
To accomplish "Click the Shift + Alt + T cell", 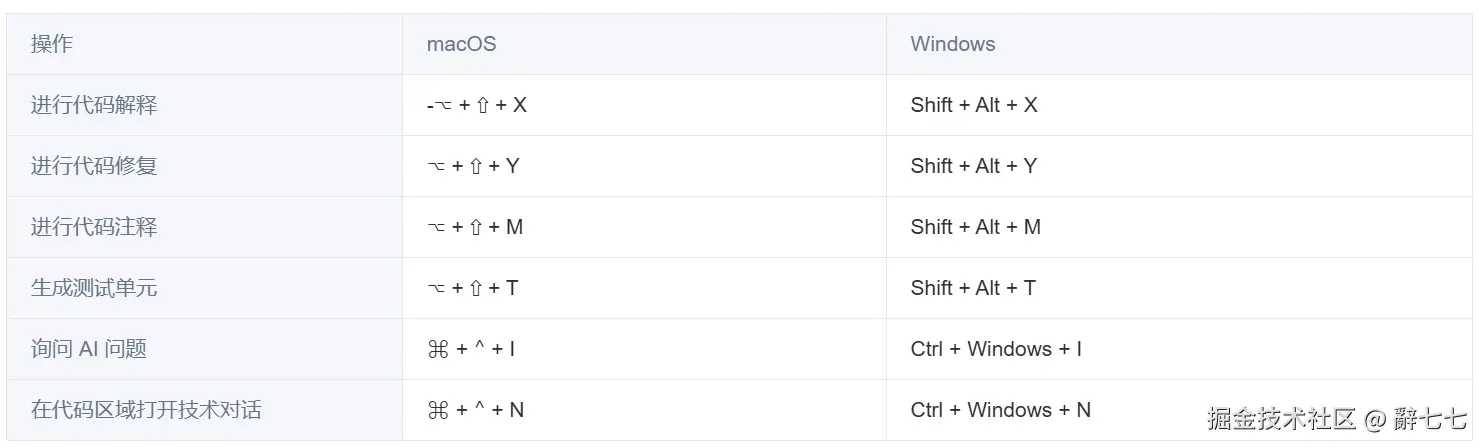I will tap(973, 288).
